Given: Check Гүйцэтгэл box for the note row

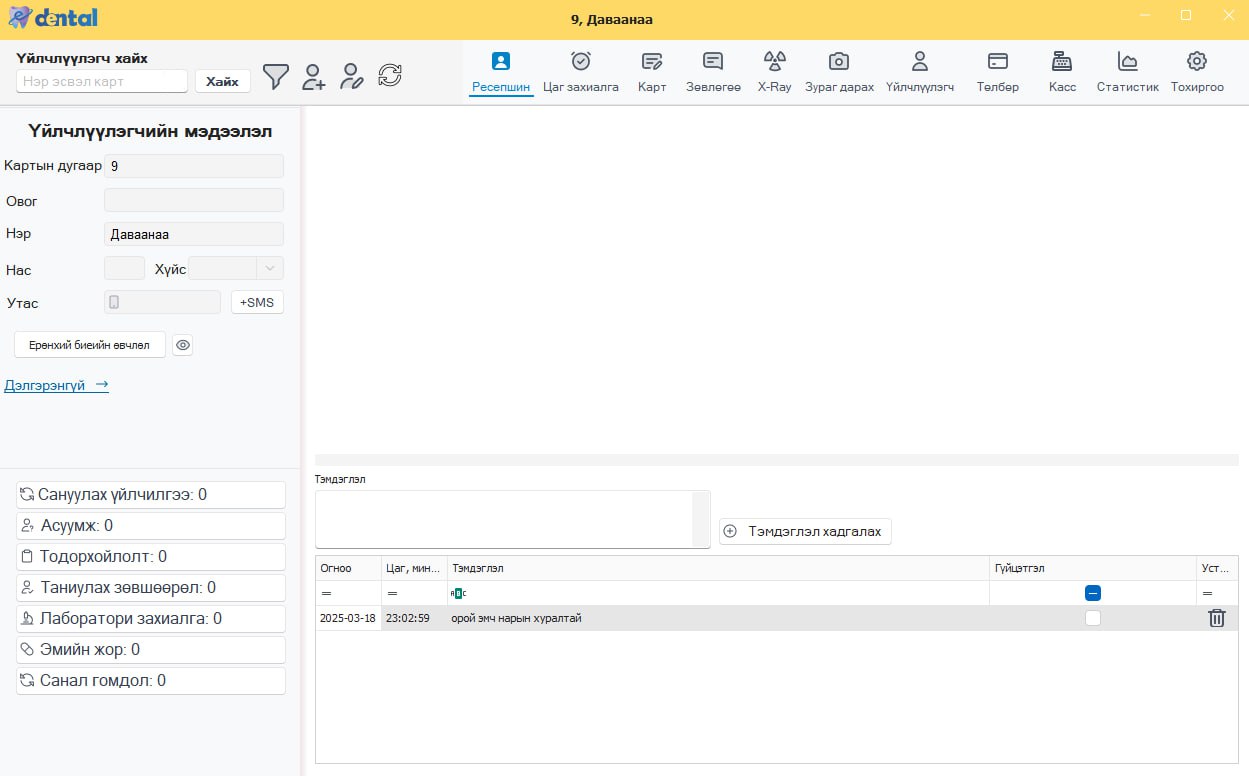Looking at the screenshot, I should [x=1093, y=618].
